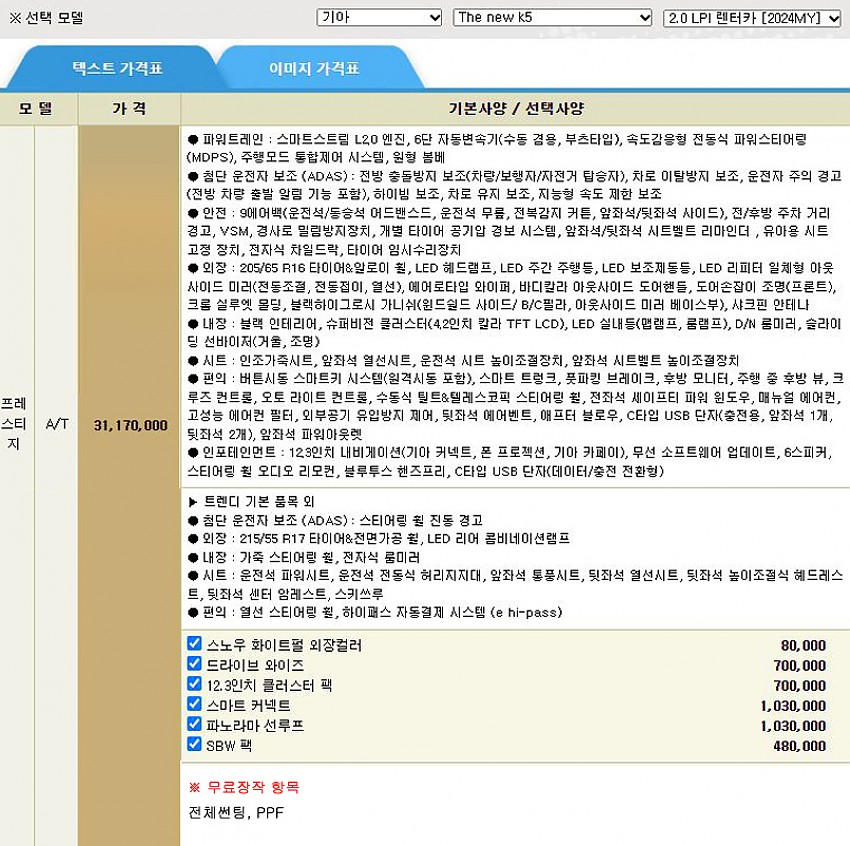The image size is (850, 846).
Task: Click the 무료장착 항목 heading
Action: coord(243,787)
